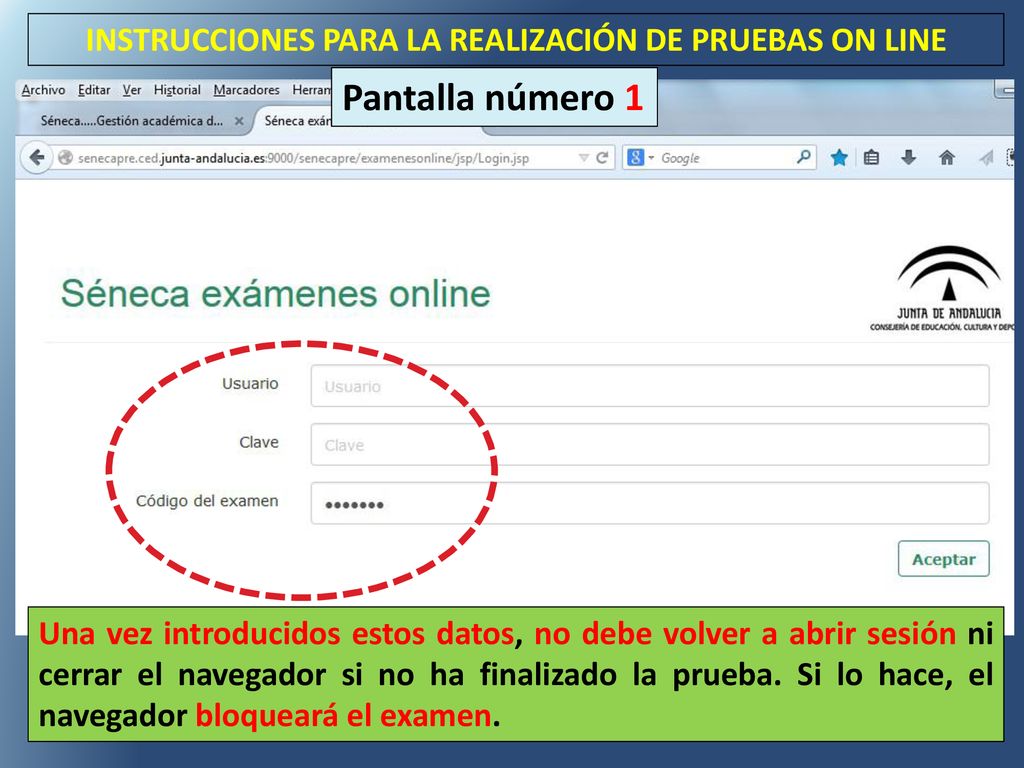Click the bookmark star icon
Screen dimensions: 1024x768
click(839, 157)
